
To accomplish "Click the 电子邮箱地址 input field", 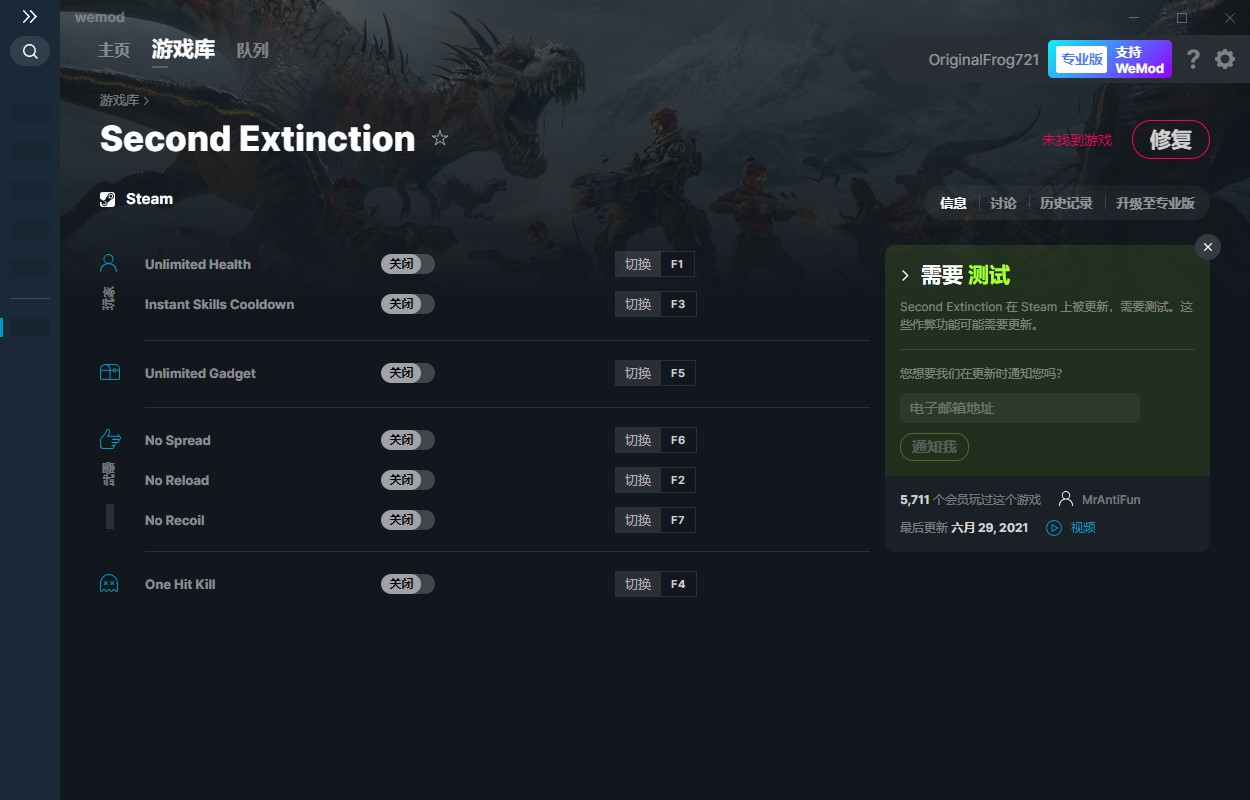I will pos(1020,408).
